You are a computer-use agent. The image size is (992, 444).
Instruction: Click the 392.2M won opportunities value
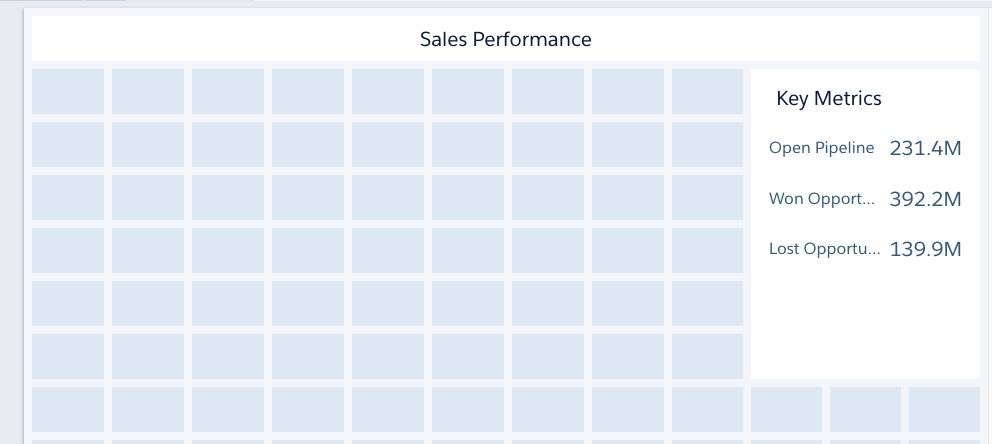pyautogui.click(x=925, y=199)
